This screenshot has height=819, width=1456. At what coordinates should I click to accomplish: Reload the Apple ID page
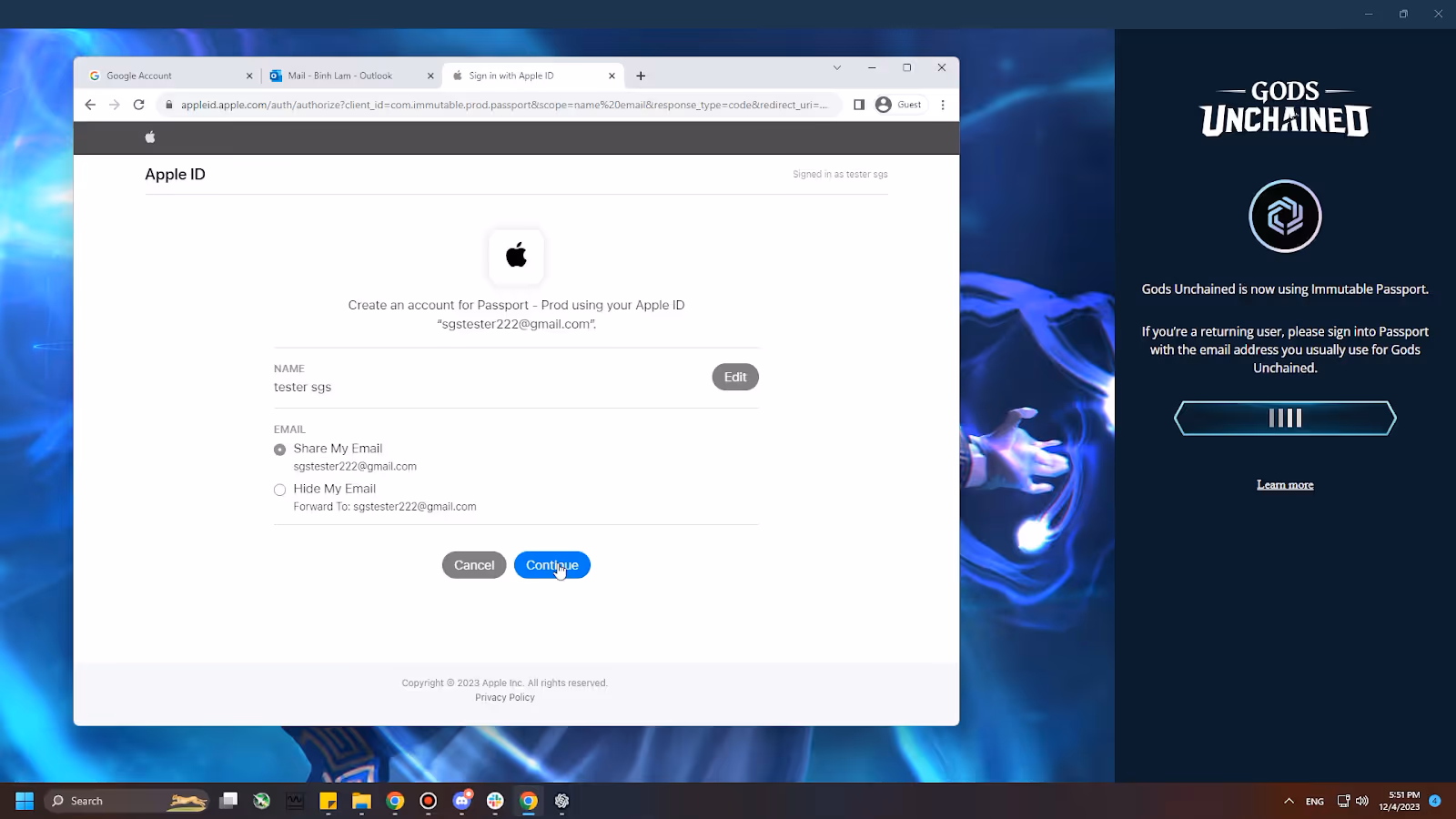click(139, 105)
